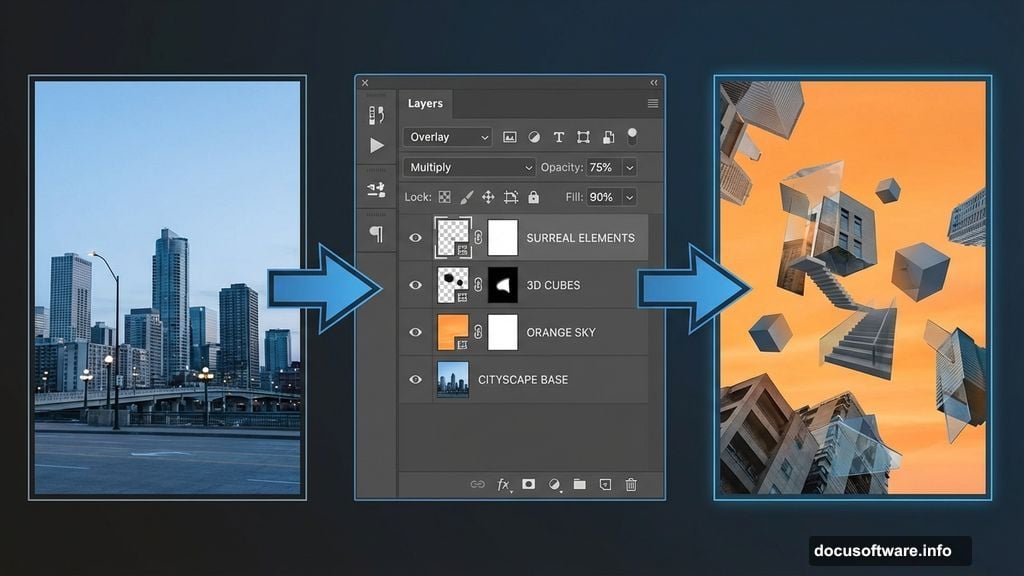Switch to the Layers tab
Image resolution: width=1024 pixels, height=576 pixels.
(426, 103)
